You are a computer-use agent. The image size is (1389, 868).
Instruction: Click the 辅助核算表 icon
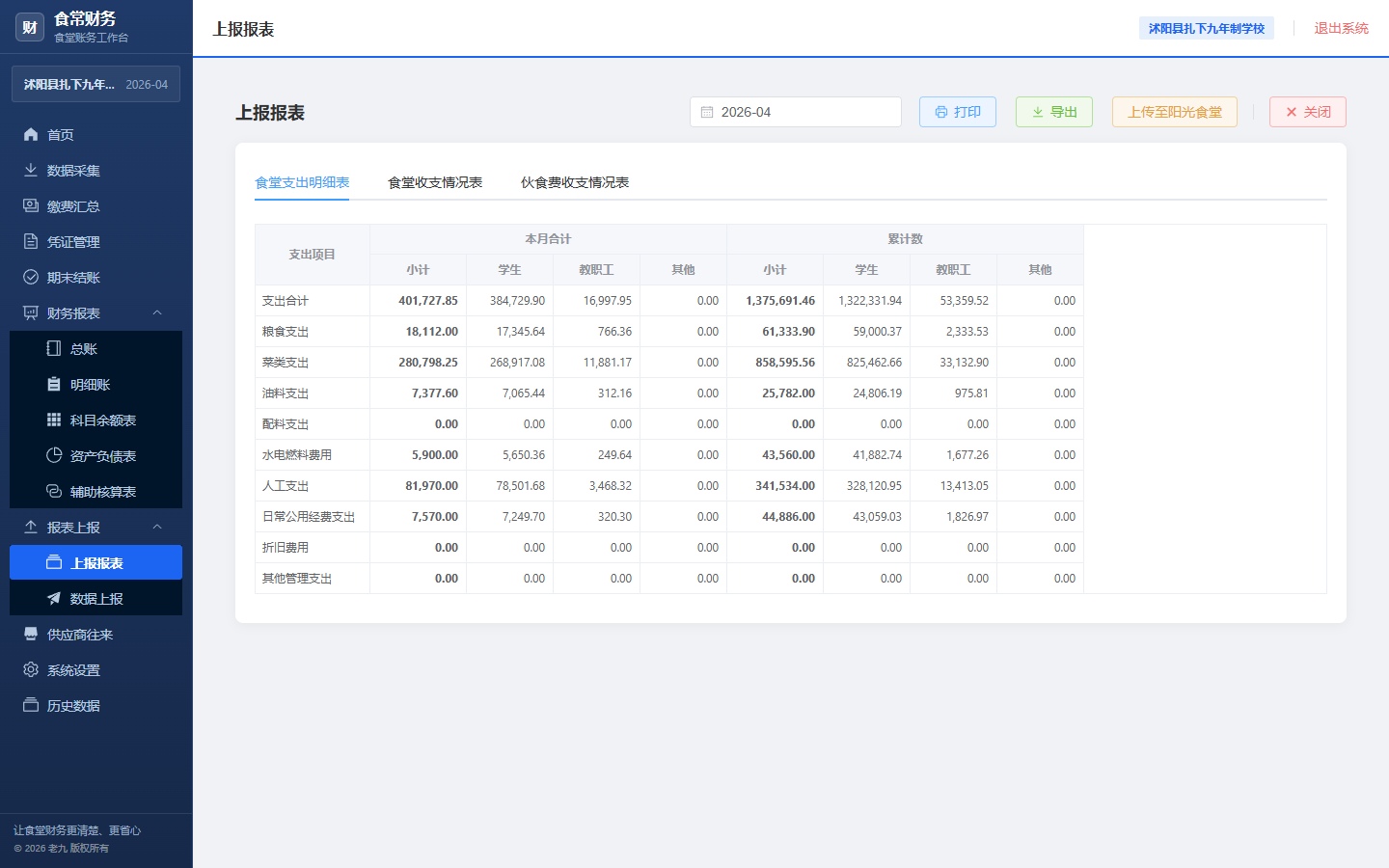[x=54, y=491]
